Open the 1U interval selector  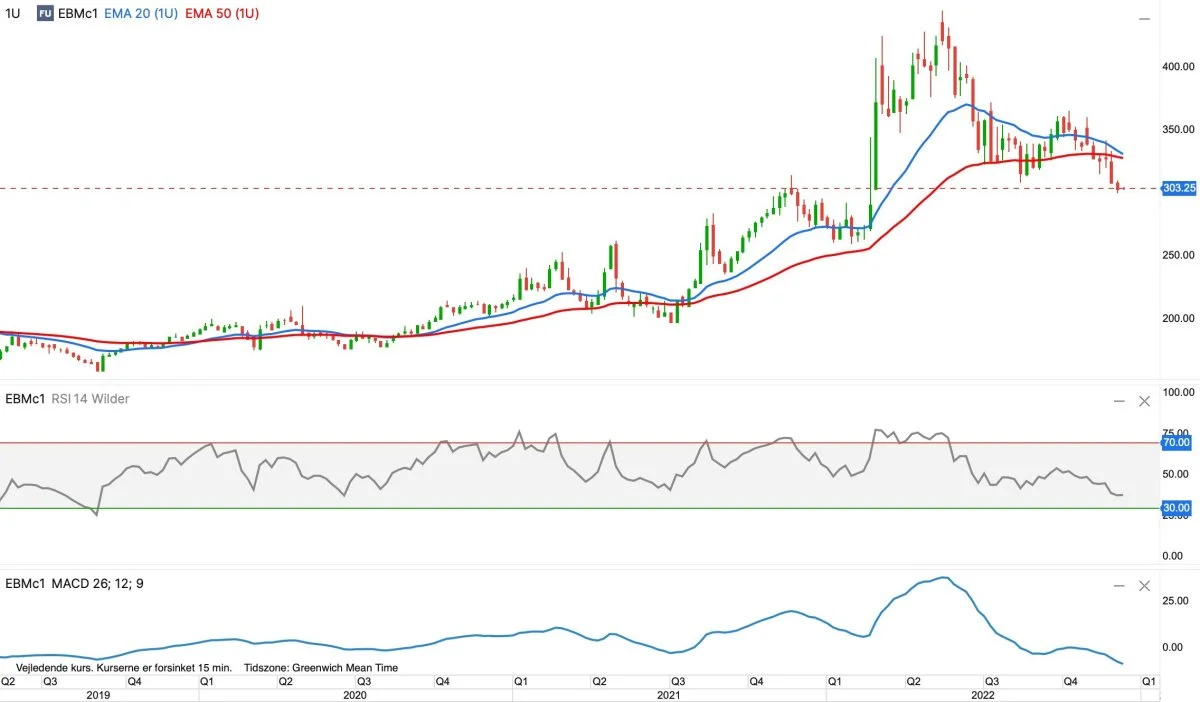tap(13, 14)
